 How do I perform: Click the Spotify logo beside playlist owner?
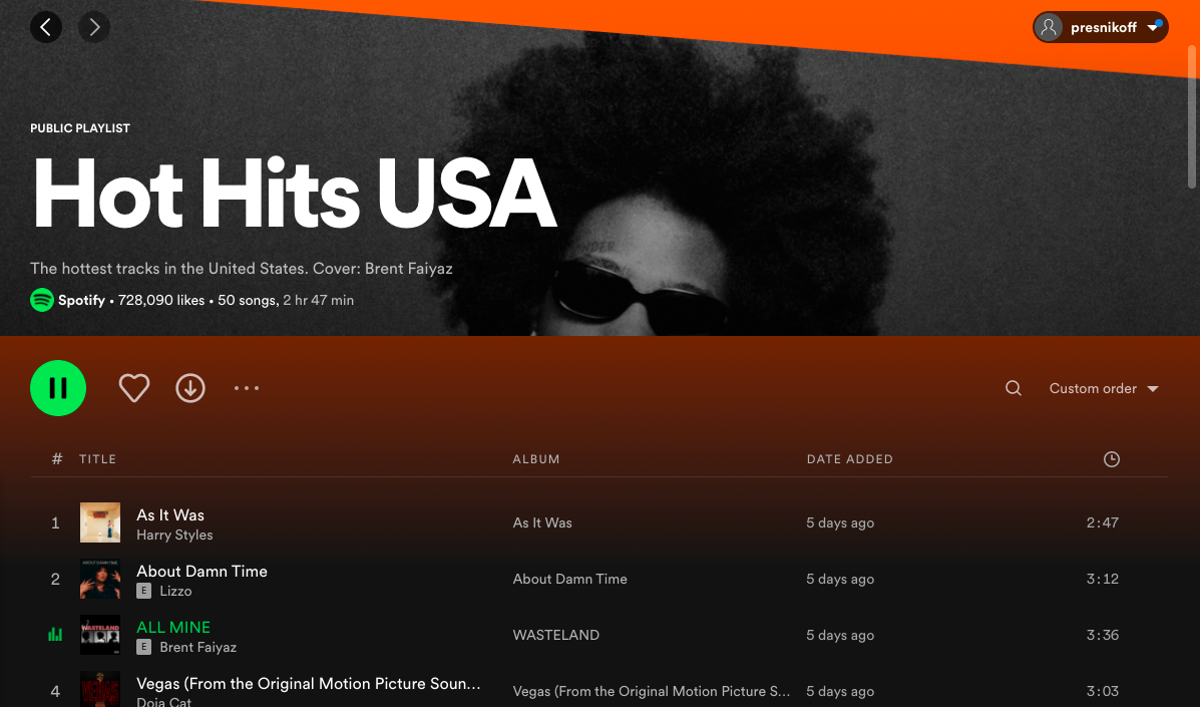tap(41, 300)
